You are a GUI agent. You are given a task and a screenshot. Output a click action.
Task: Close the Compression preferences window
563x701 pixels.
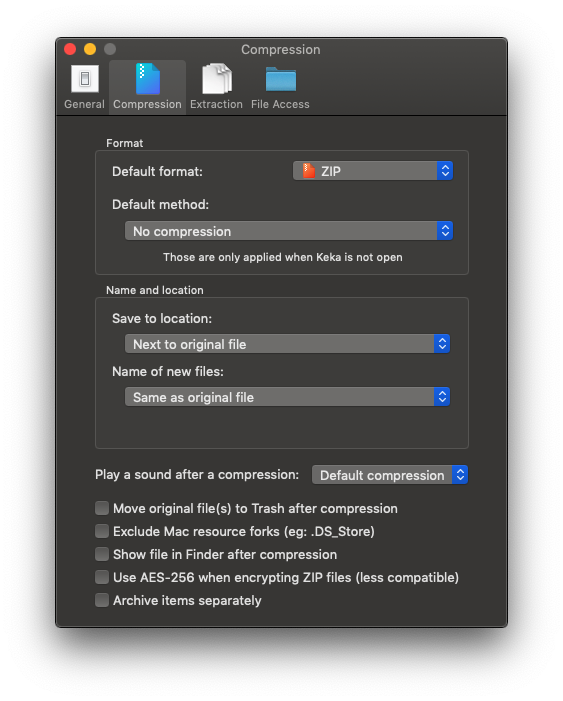(x=70, y=49)
